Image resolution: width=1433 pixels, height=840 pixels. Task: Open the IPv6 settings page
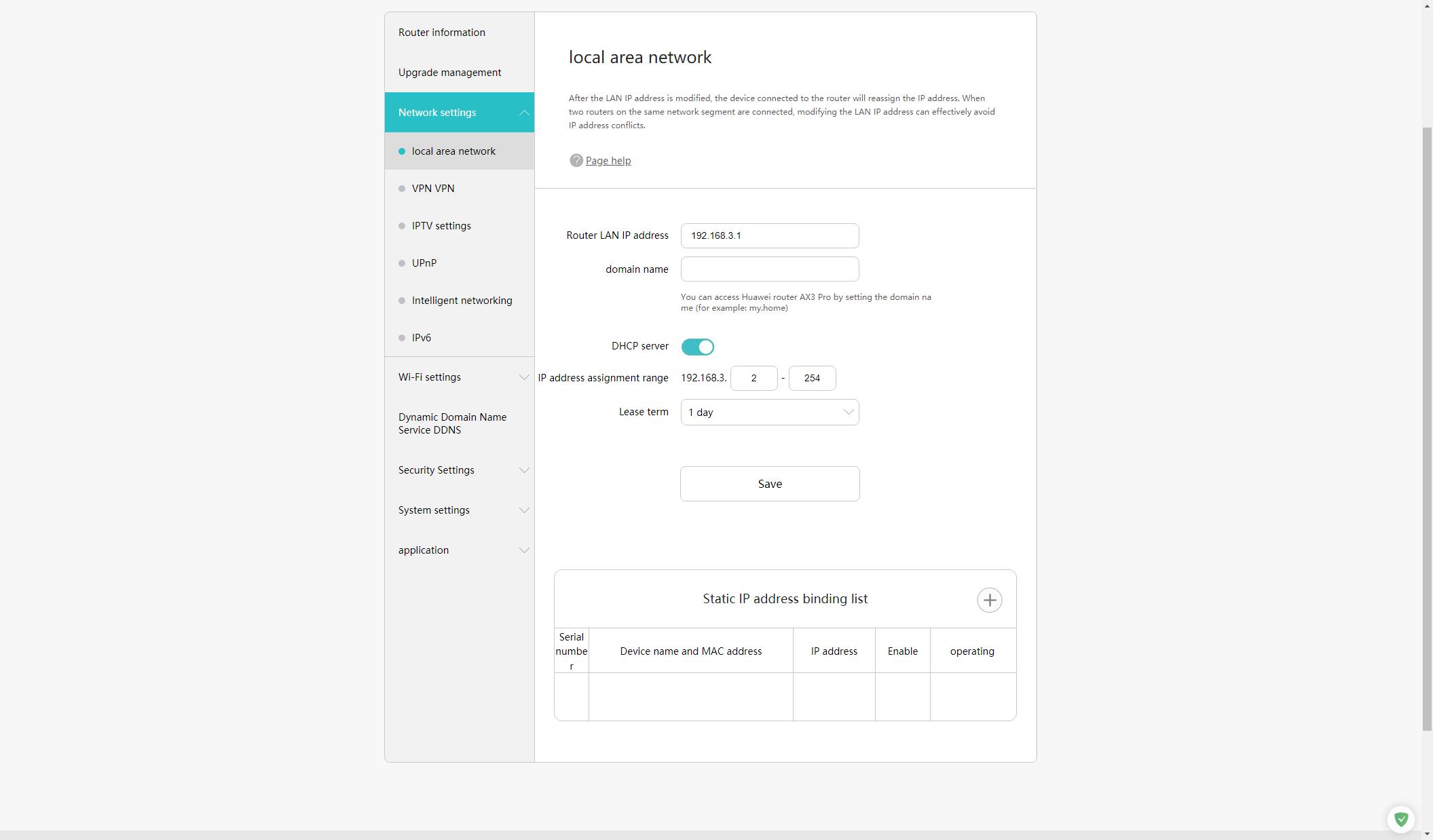point(421,338)
